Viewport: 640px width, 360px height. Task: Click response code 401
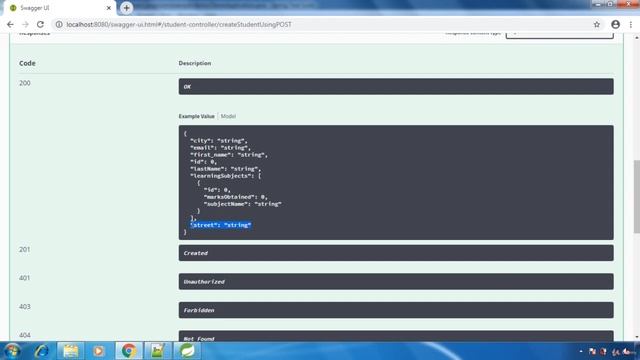click(24, 278)
